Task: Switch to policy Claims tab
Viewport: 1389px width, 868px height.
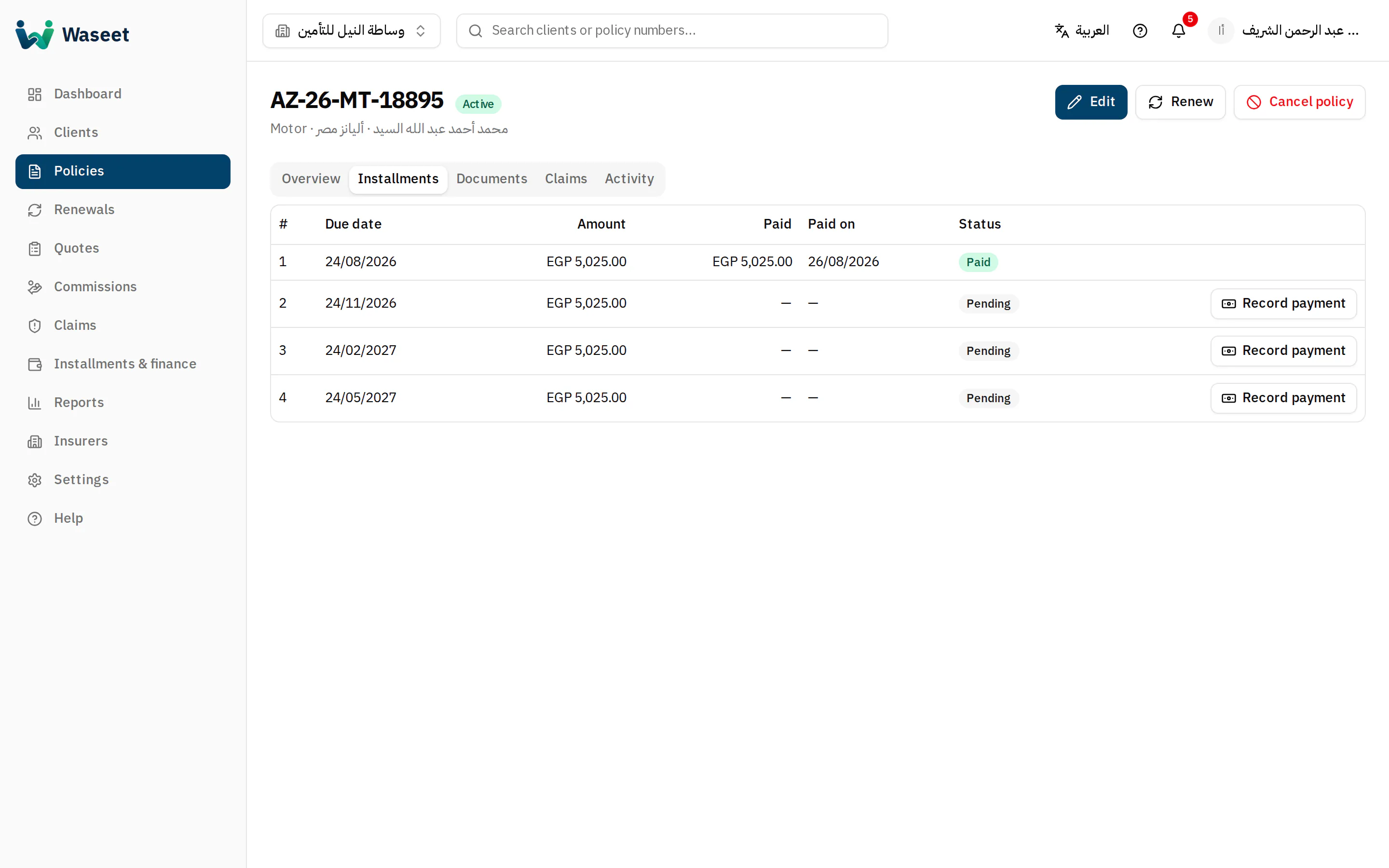Action: [565, 179]
